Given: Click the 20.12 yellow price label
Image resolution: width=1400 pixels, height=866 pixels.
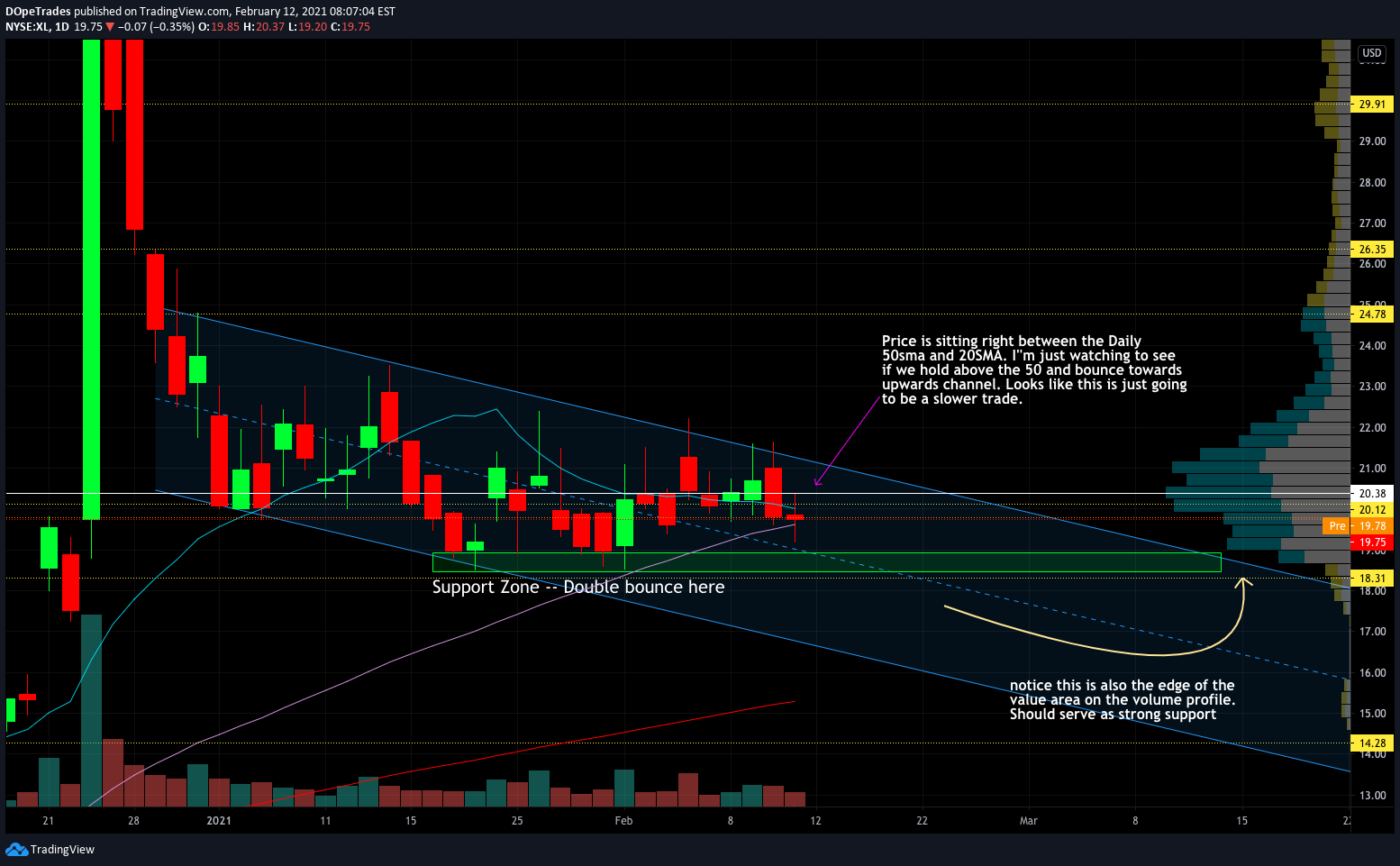Looking at the screenshot, I should (1372, 510).
